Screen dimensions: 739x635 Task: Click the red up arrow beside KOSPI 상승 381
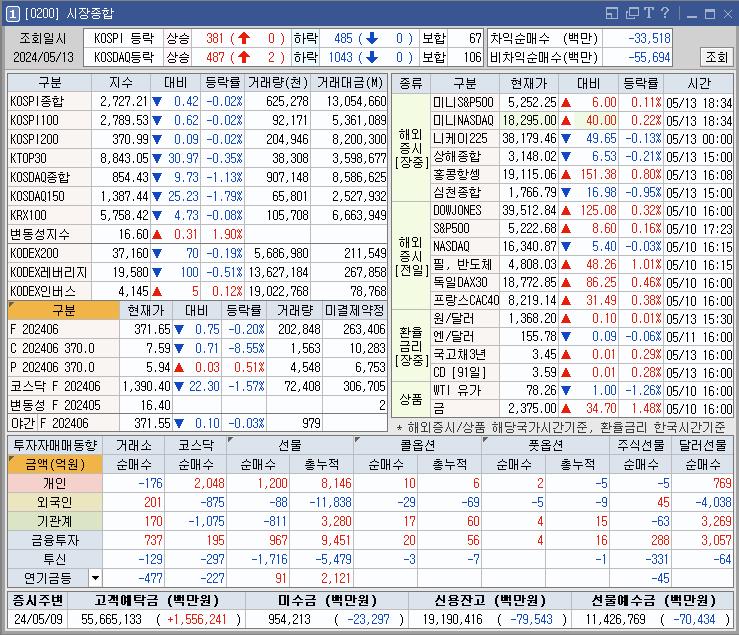[x=244, y=38]
